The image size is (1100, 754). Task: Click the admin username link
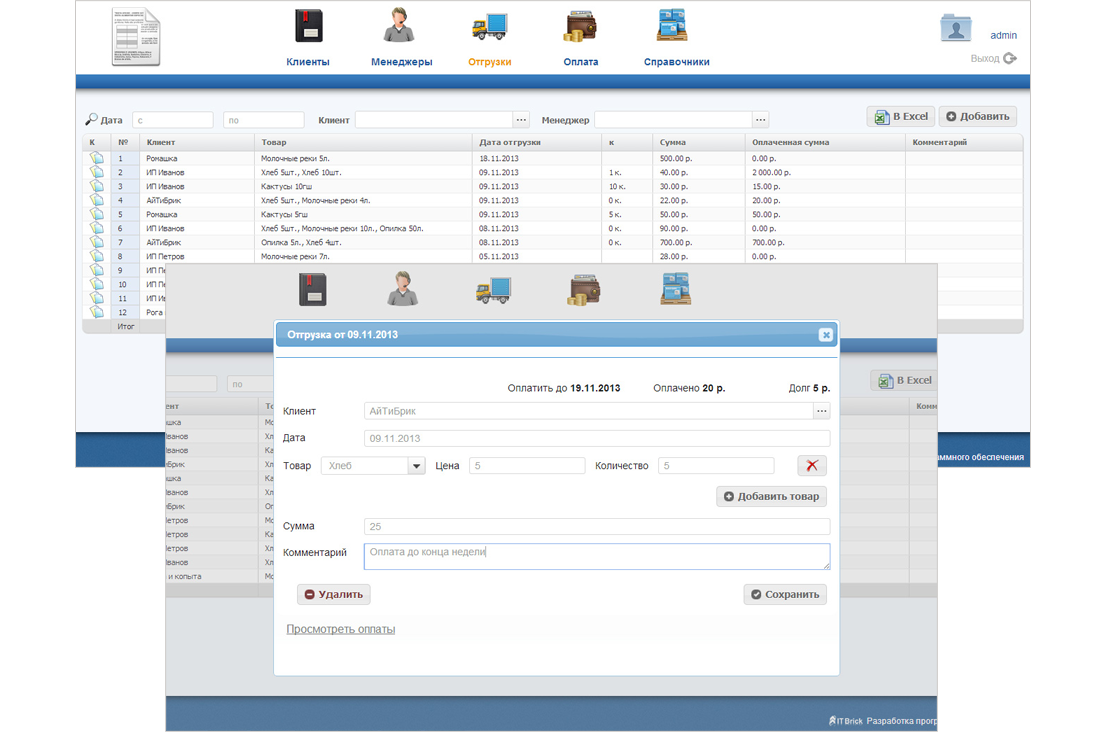[x=1003, y=35]
